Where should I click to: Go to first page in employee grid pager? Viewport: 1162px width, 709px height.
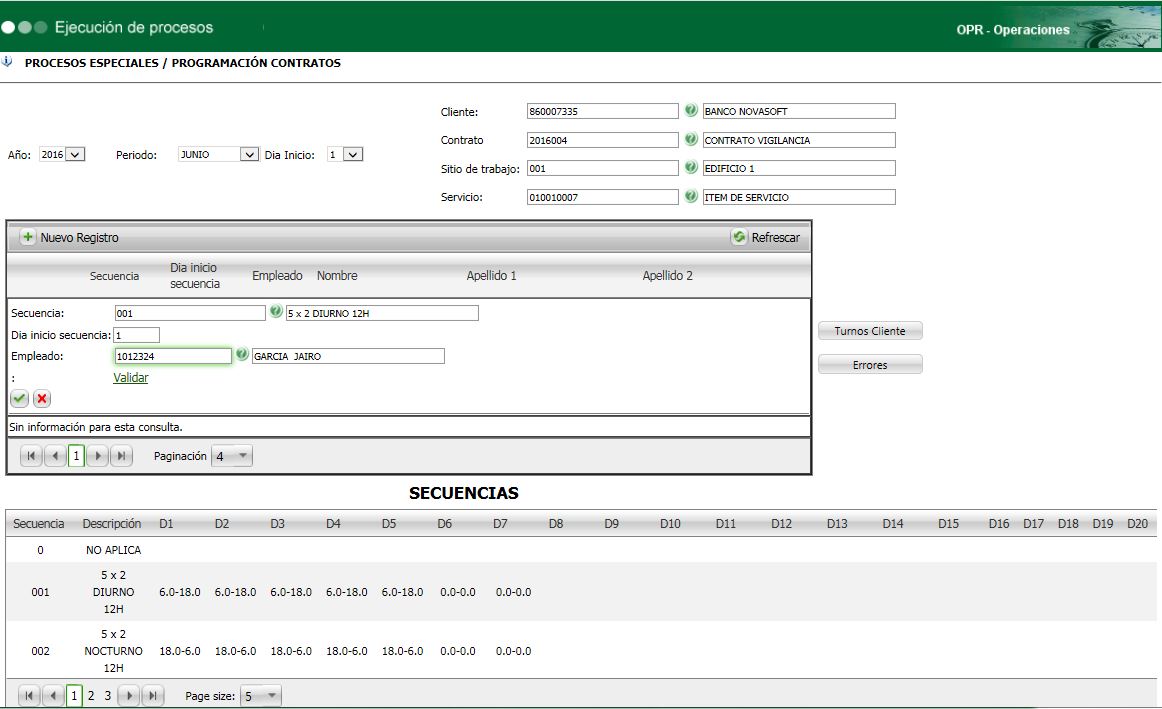tap(31, 456)
